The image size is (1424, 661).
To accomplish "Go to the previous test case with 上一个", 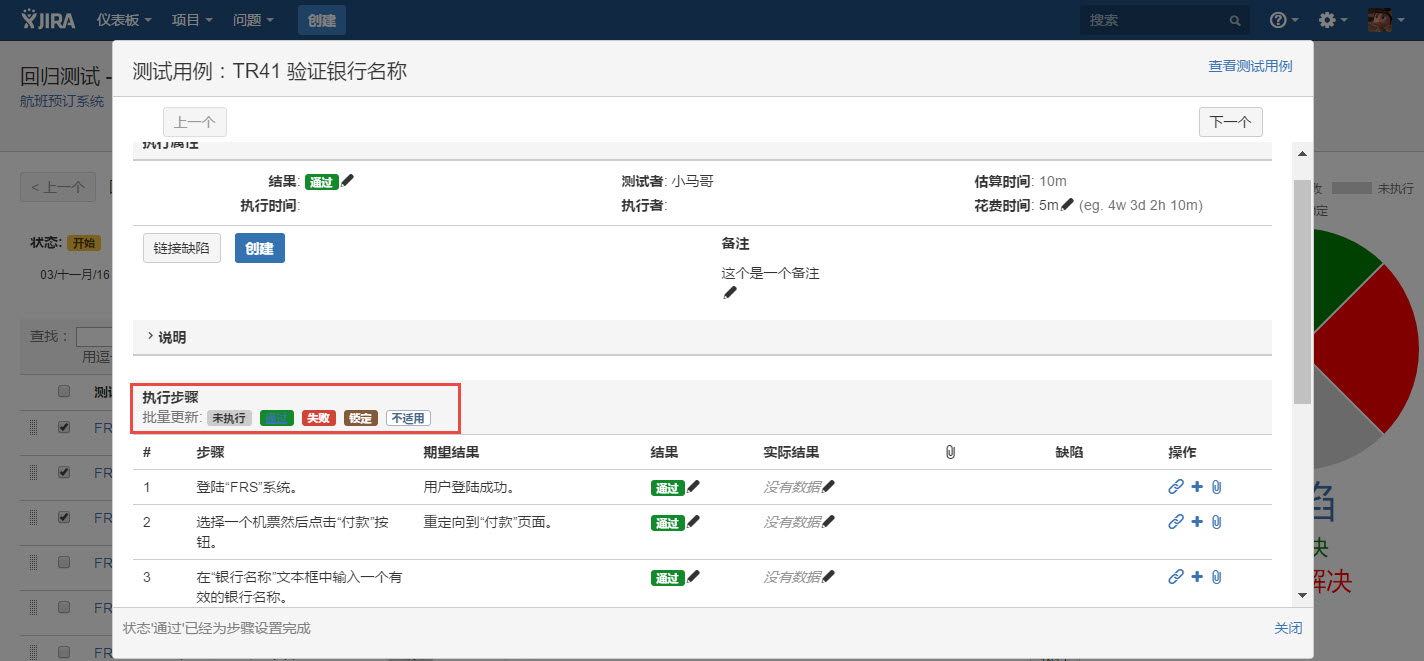I will tap(195, 122).
